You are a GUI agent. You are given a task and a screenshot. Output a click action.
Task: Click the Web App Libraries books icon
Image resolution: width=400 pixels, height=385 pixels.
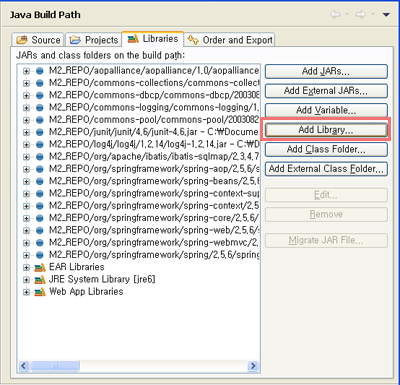coord(40,292)
